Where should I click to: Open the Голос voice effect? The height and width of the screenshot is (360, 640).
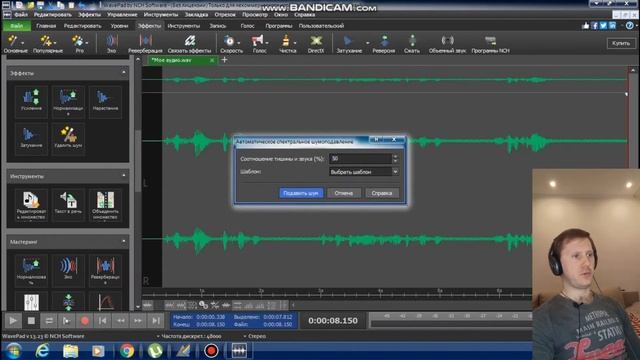(259, 44)
